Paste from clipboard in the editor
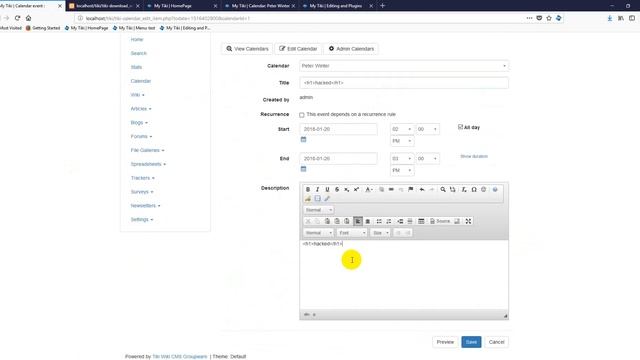Viewport: 640px width, 360px height. (x=327, y=221)
